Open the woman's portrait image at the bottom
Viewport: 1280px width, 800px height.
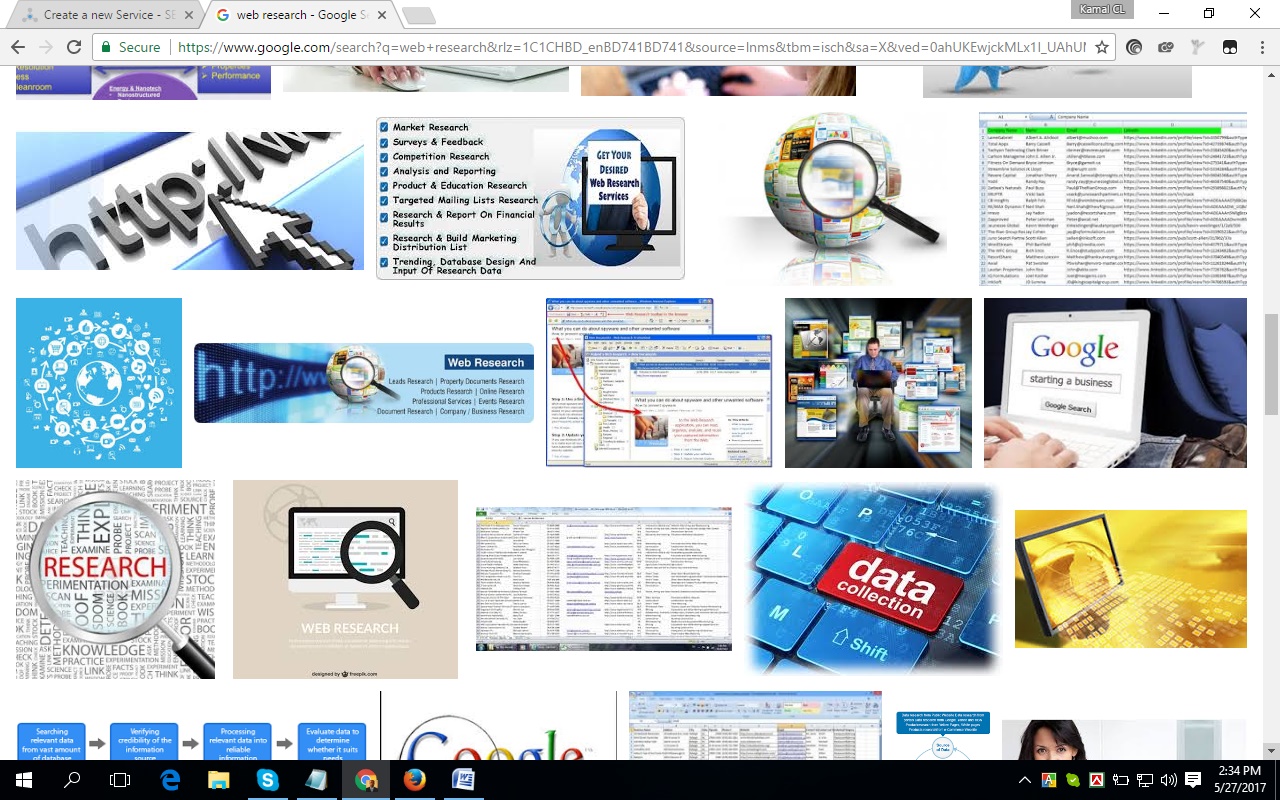[1124, 740]
